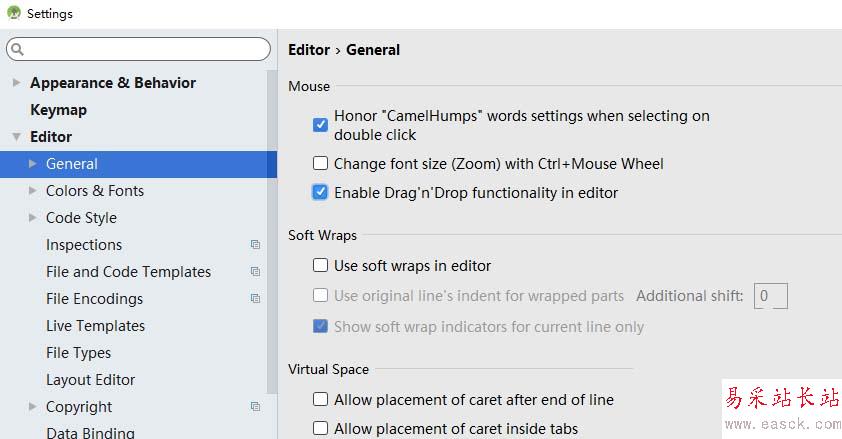842x439 pixels.
Task: Select Live Templates in the sidebar
Action: pyautogui.click(x=95, y=326)
